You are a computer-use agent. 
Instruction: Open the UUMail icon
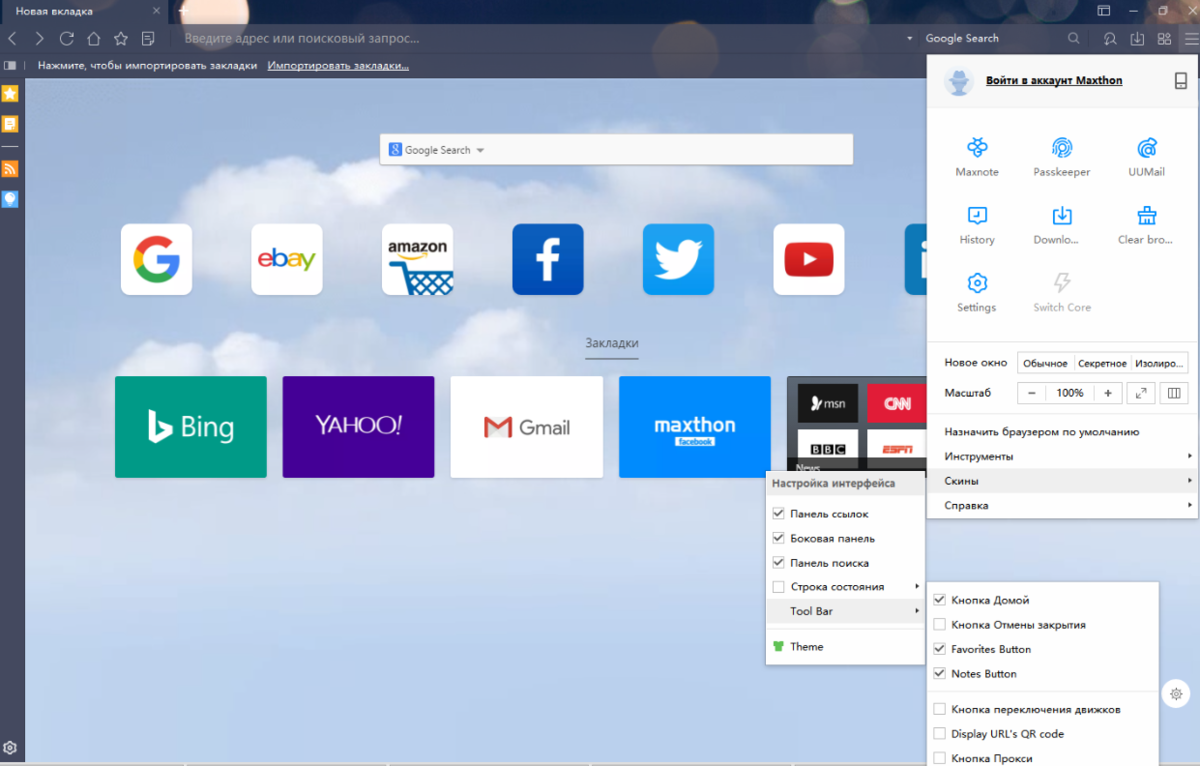(x=1147, y=148)
